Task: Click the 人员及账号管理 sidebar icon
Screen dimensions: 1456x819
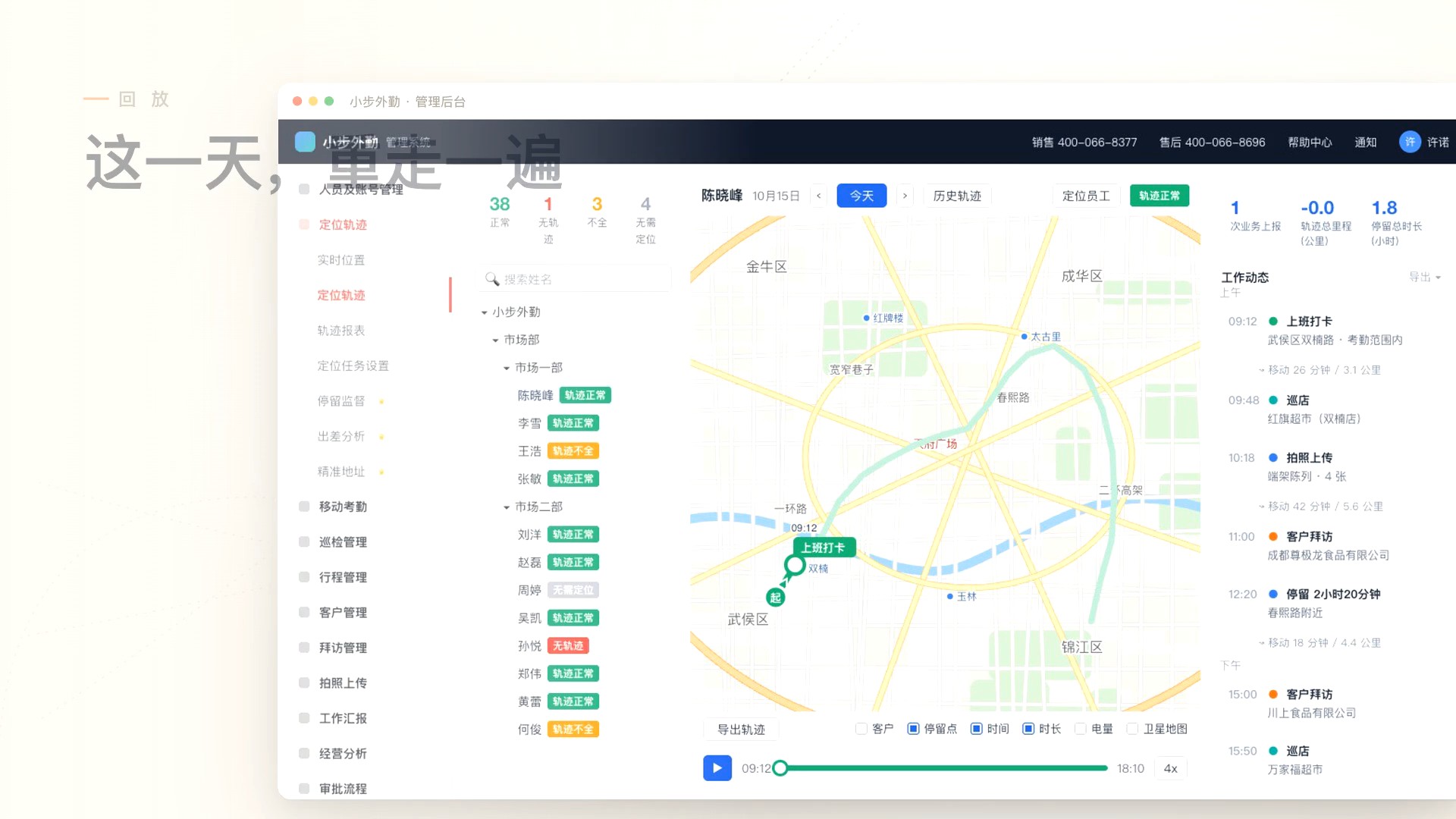Action: coord(304,190)
